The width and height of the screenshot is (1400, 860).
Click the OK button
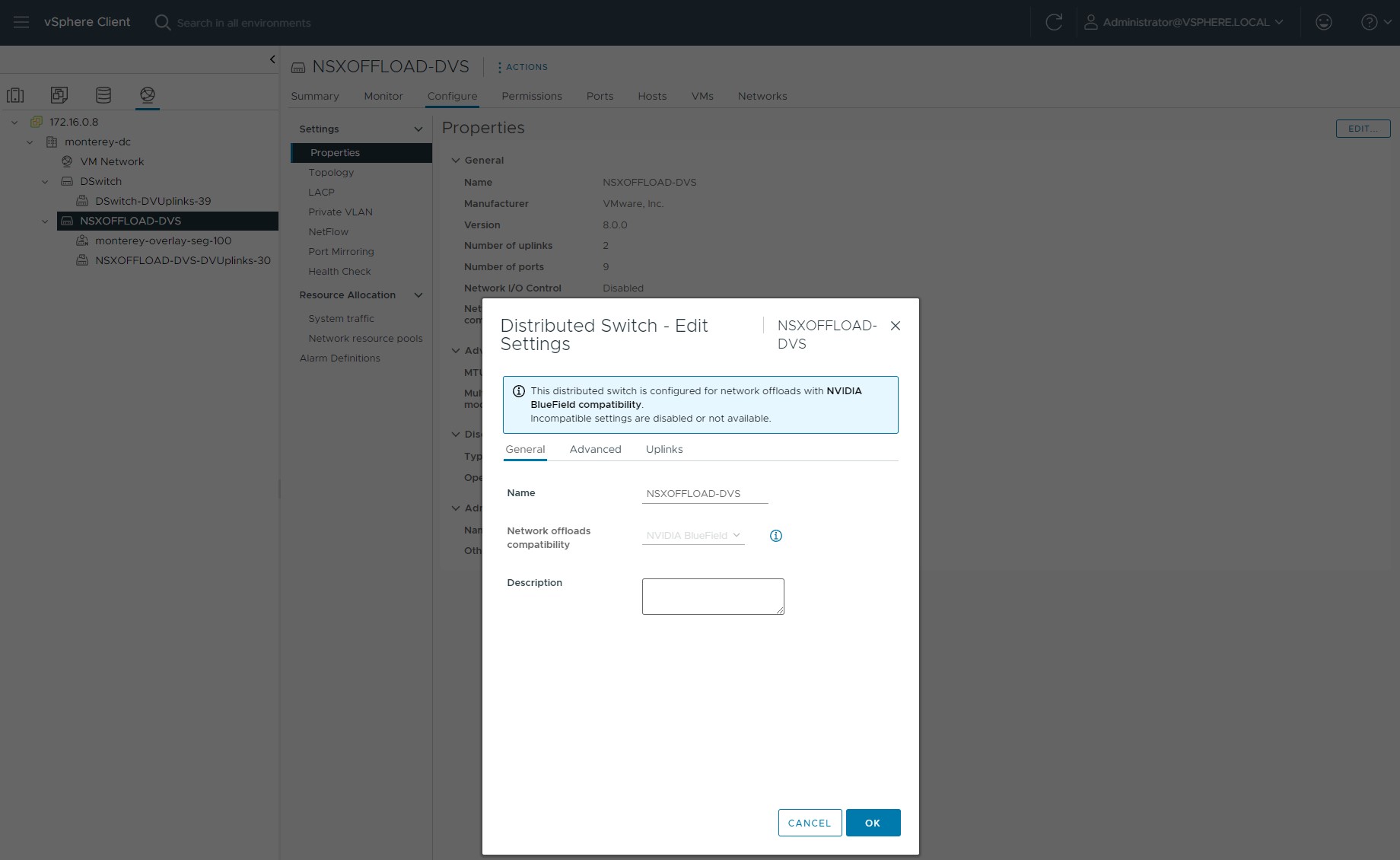pos(873,823)
